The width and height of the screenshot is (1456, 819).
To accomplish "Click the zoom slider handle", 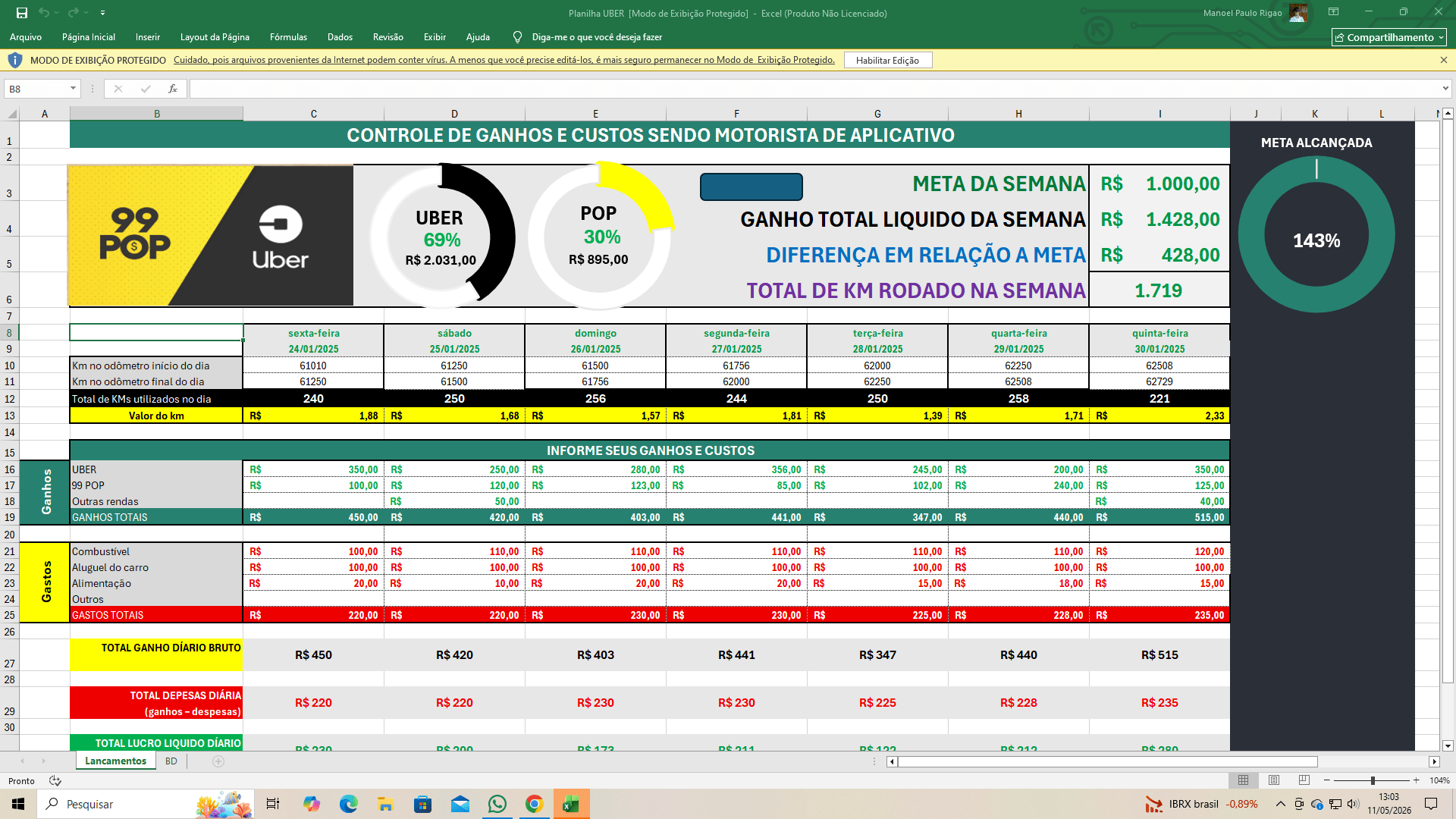I will (1373, 780).
